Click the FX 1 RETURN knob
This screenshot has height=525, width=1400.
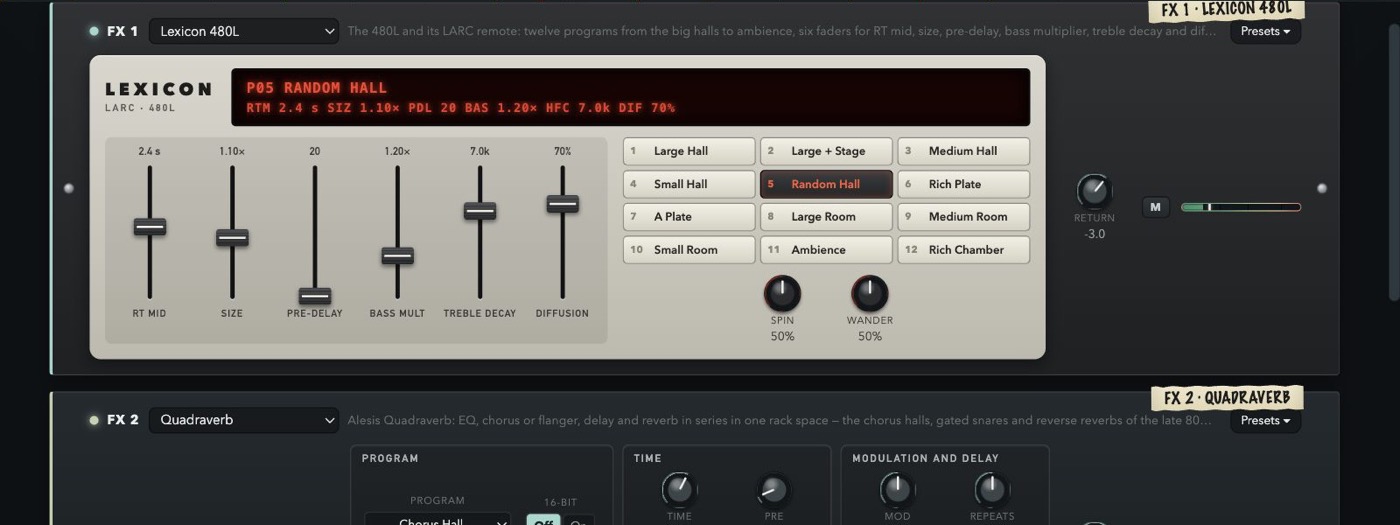[1094, 191]
